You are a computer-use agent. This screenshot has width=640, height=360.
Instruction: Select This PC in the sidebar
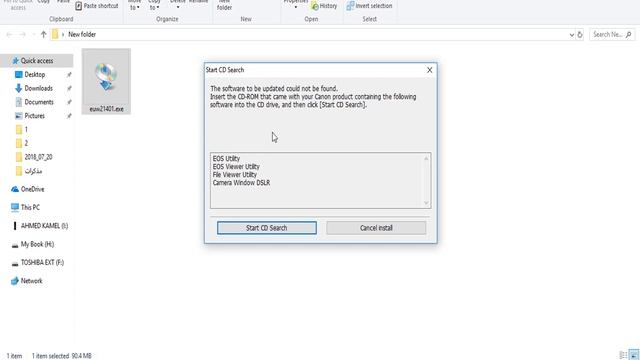coord(26,207)
